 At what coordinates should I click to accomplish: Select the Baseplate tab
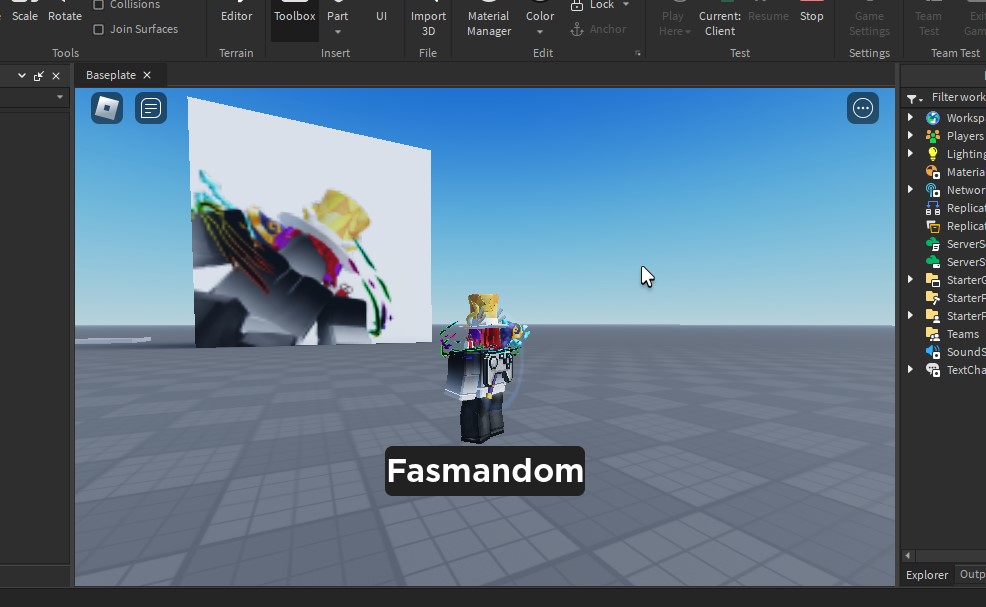[112, 74]
